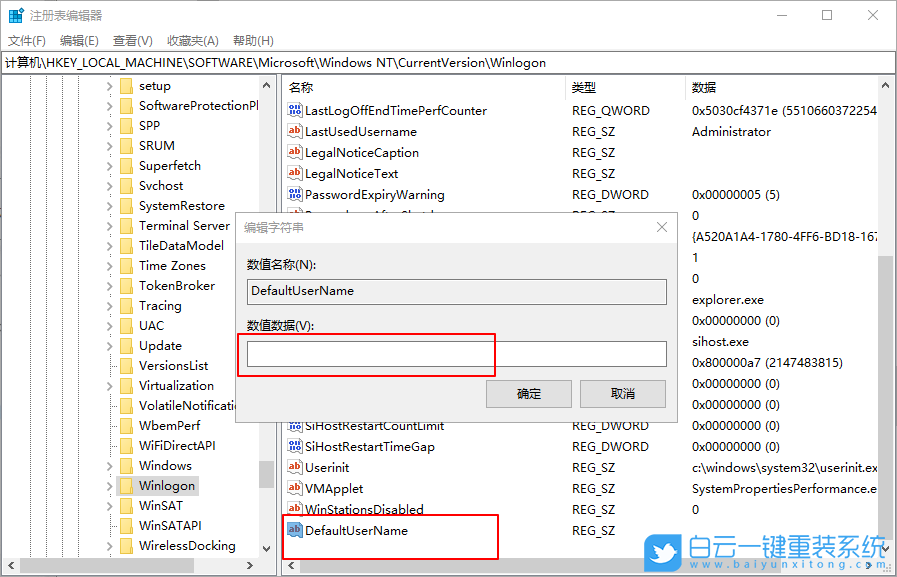The height and width of the screenshot is (577, 897).
Task: Click the DWORD icon beside PasswordExpiryWarning
Action: 295,194
